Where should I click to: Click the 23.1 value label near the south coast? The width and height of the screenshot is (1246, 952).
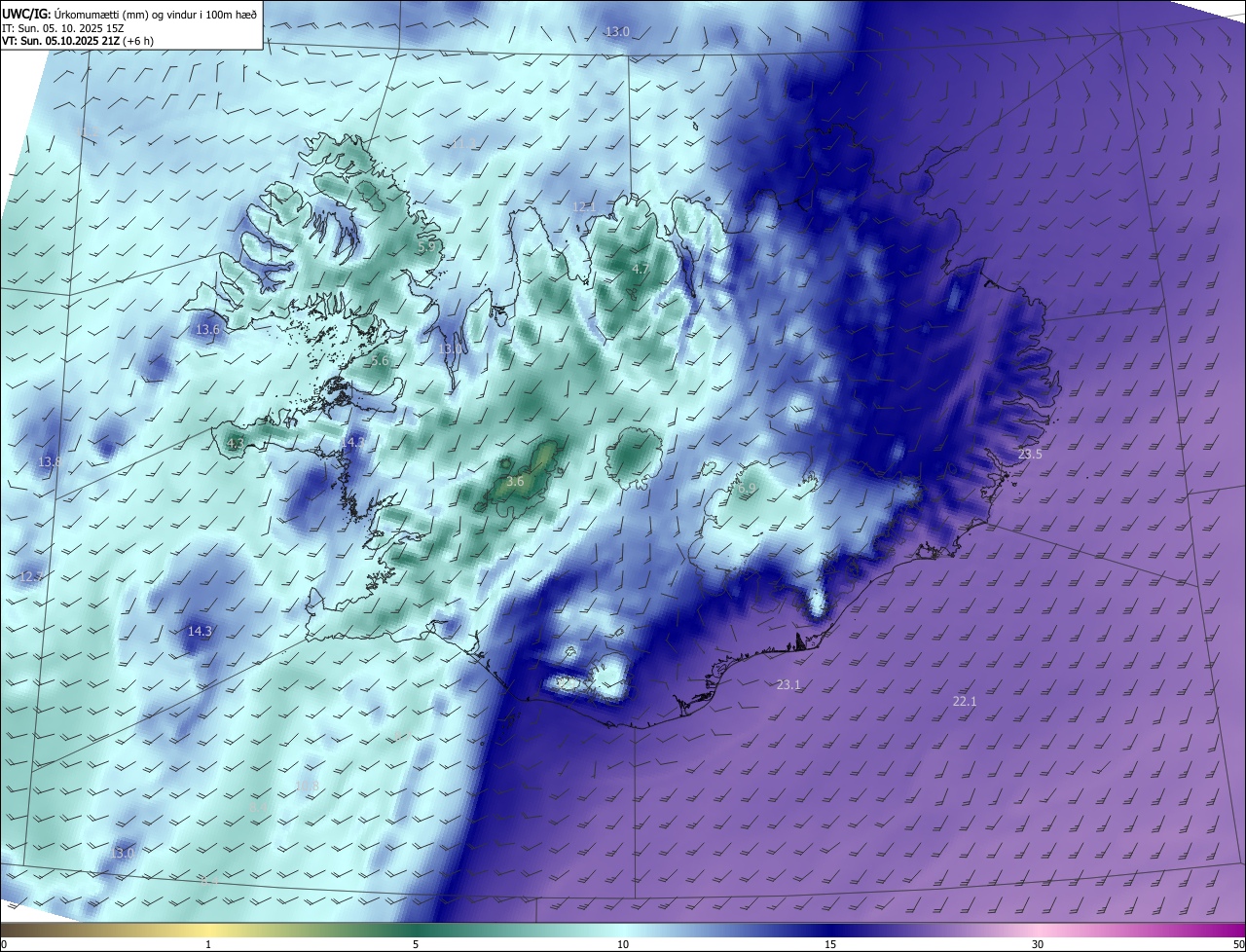pyautogui.click(x=788, y=685)
